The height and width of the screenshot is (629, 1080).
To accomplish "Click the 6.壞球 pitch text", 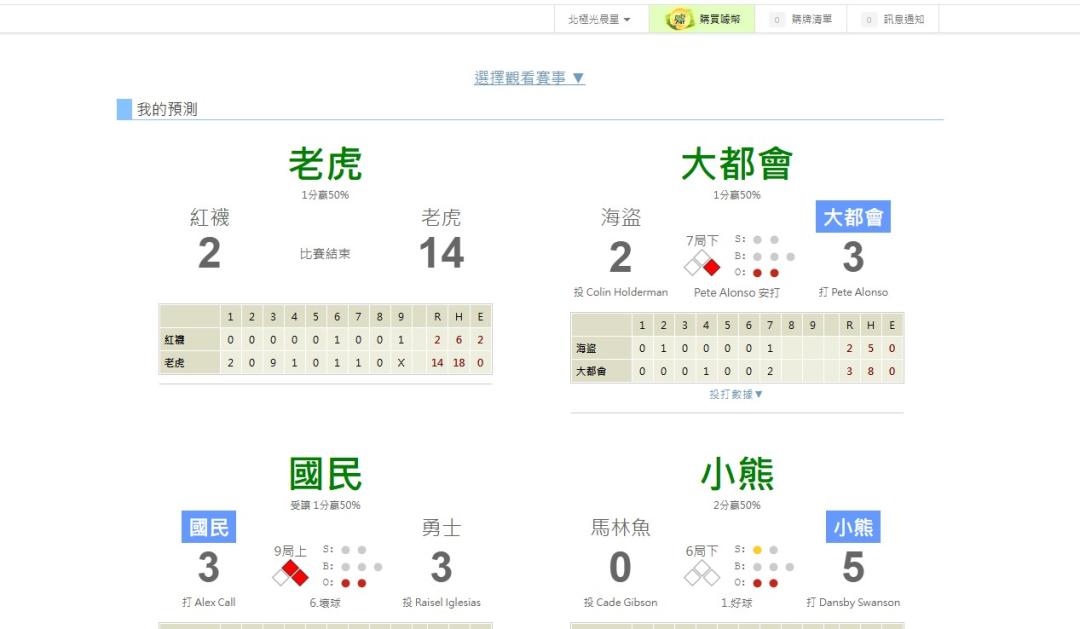I will 325,603.
